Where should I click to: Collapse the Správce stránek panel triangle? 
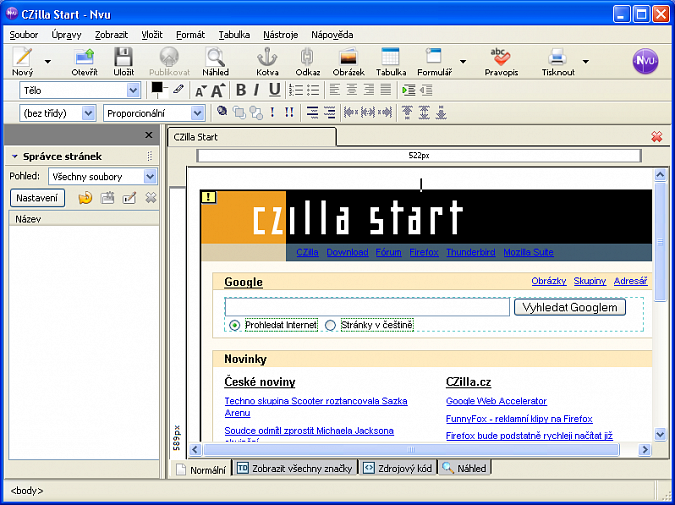[x=15, y=156]
